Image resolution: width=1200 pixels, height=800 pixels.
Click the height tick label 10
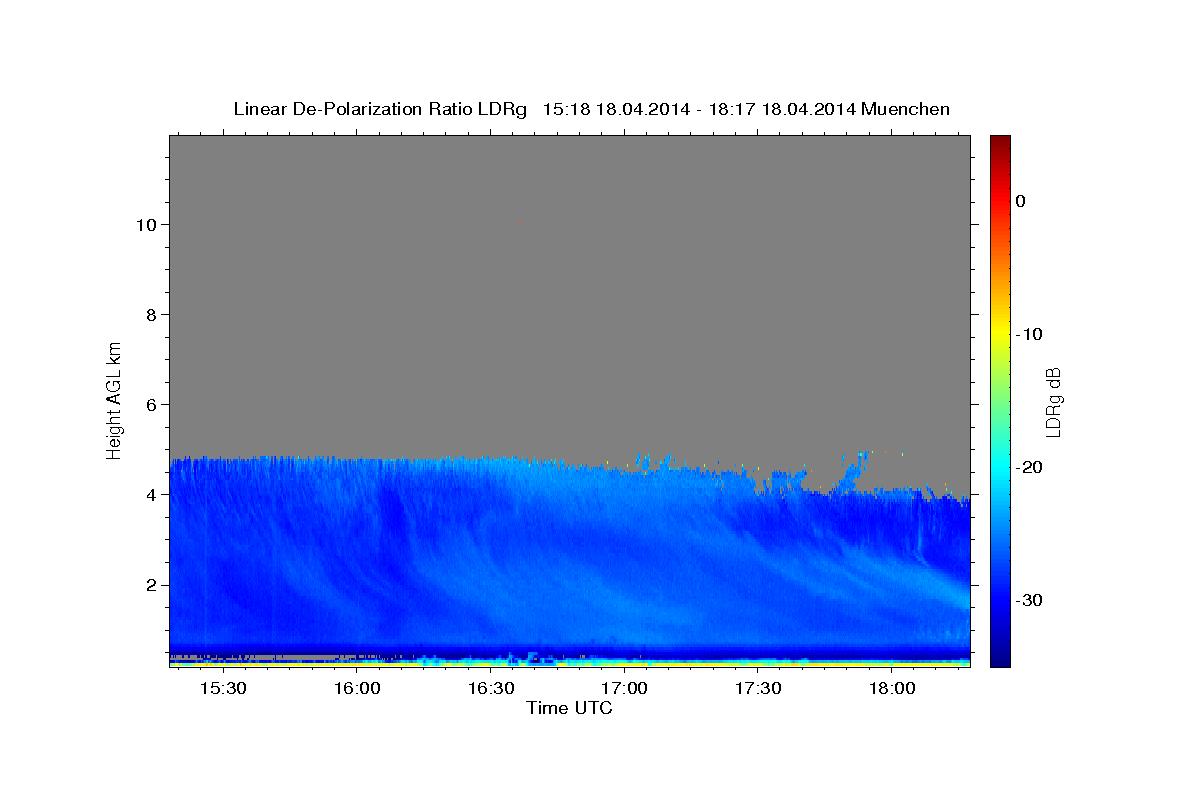(x=147, y=225)
